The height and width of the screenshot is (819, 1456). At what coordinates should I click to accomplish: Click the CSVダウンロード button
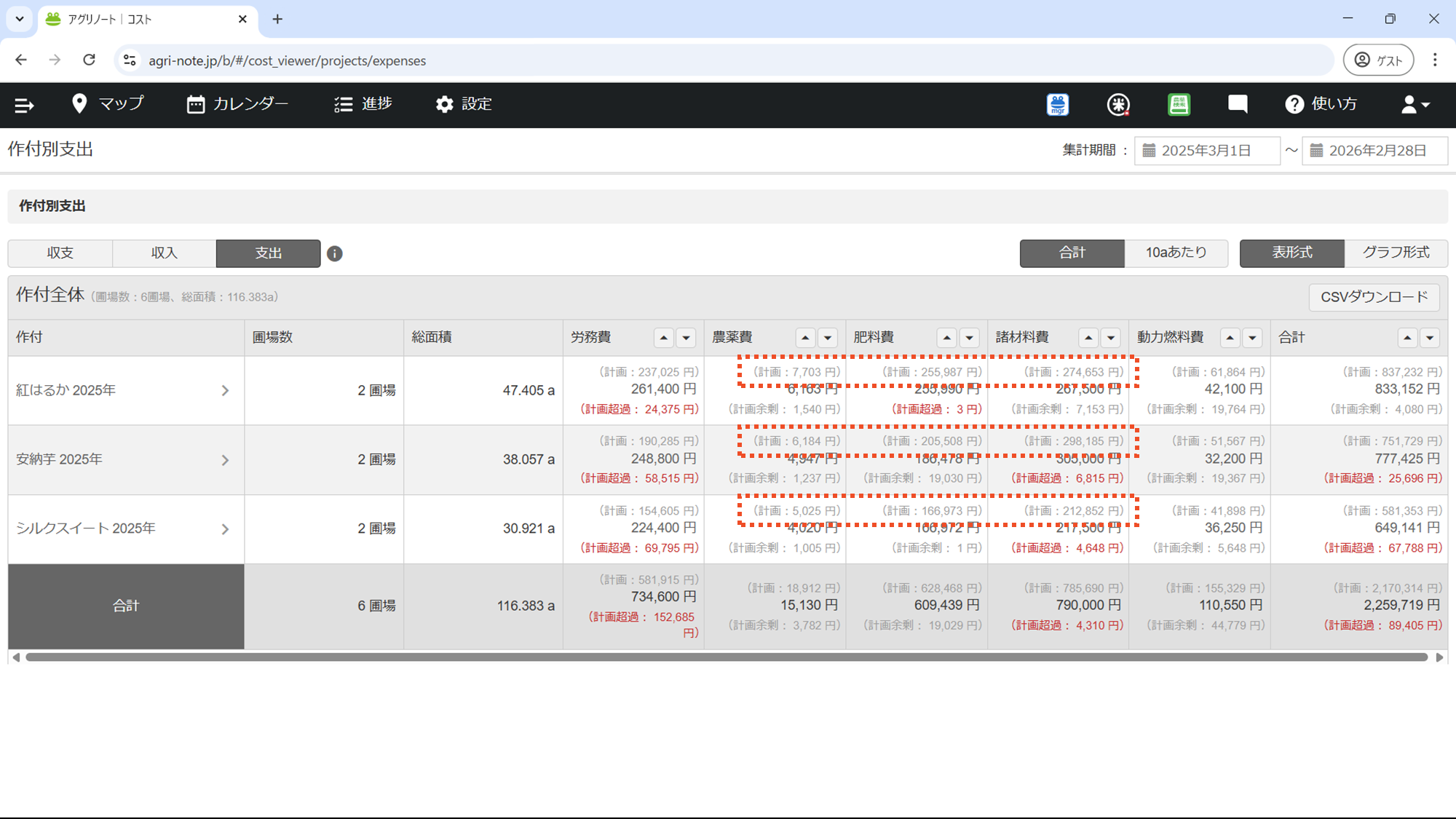click(x=1374, y=297)
